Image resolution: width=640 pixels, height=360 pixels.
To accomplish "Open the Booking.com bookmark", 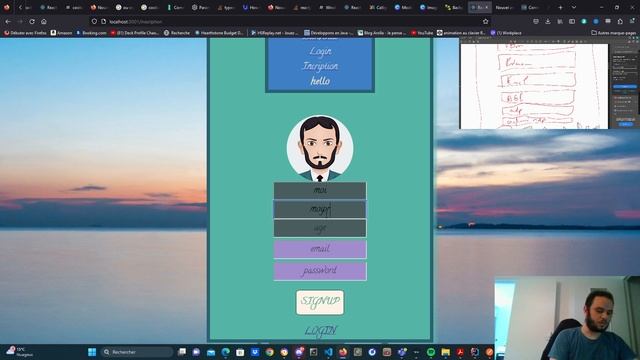I will [91, 33].
